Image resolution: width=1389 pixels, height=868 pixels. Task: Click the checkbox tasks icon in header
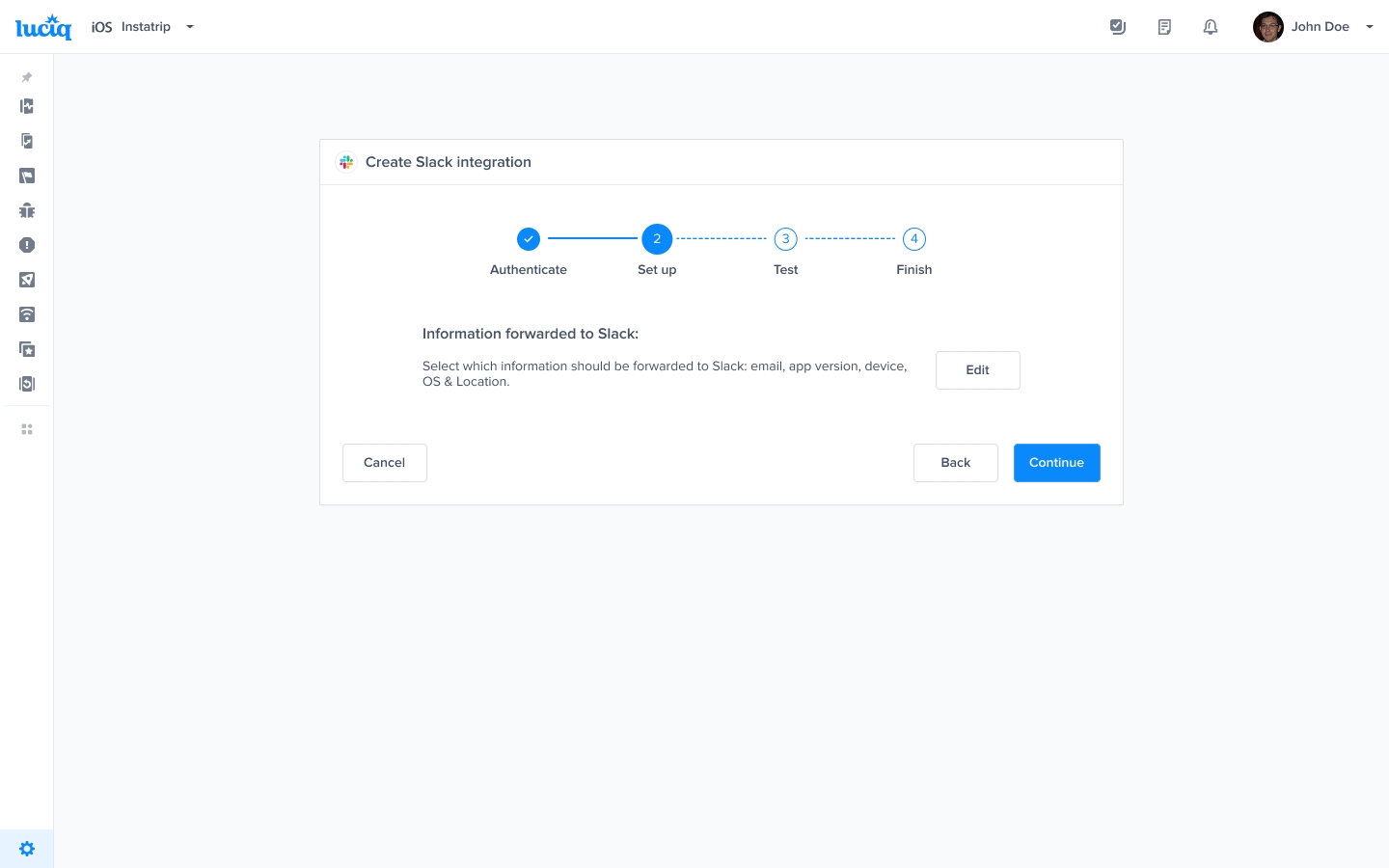pyautogui.click(x=1118, y=27)
